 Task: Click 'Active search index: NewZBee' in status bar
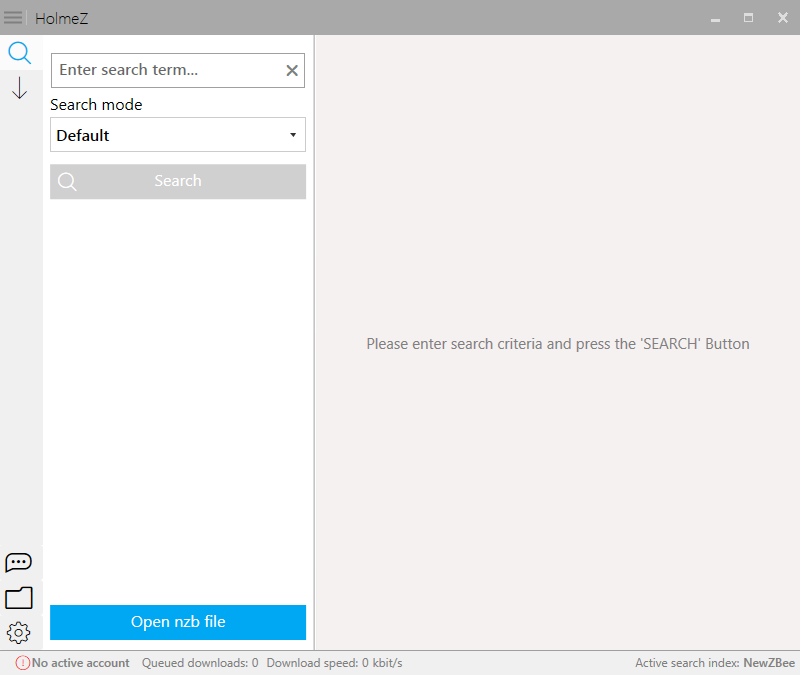tap(714, 663)
